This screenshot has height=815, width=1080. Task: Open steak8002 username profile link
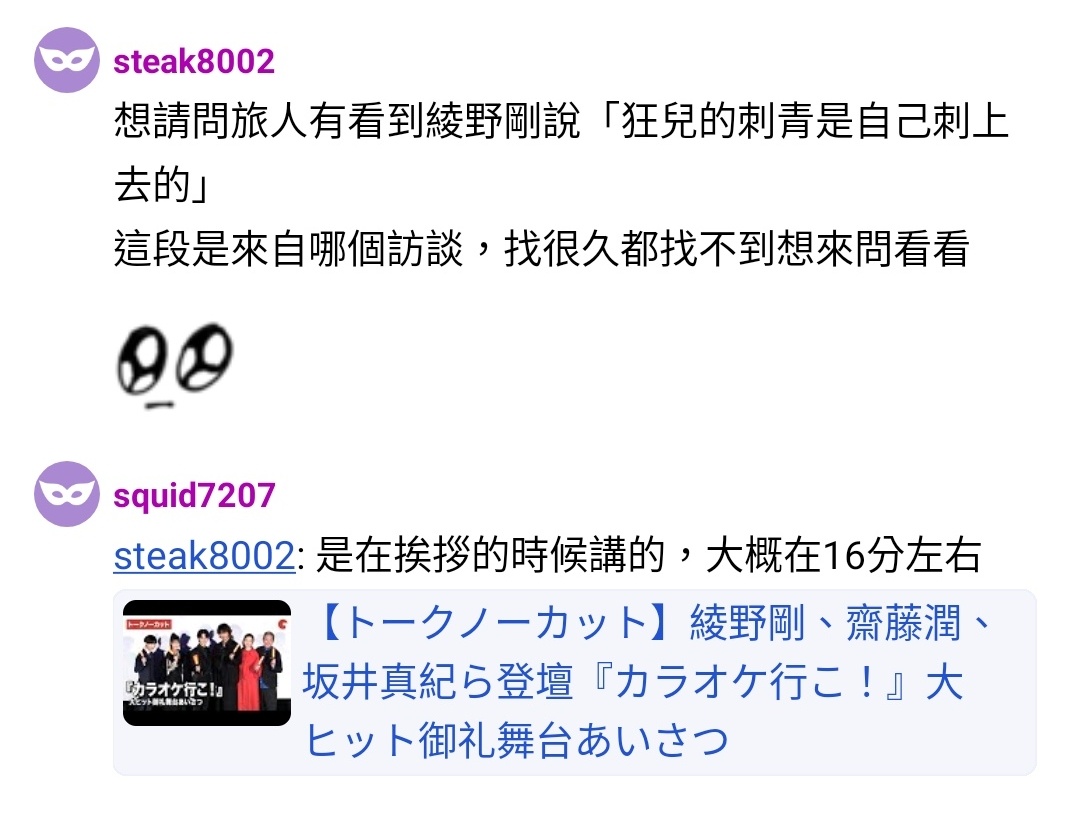pos(194,61)
